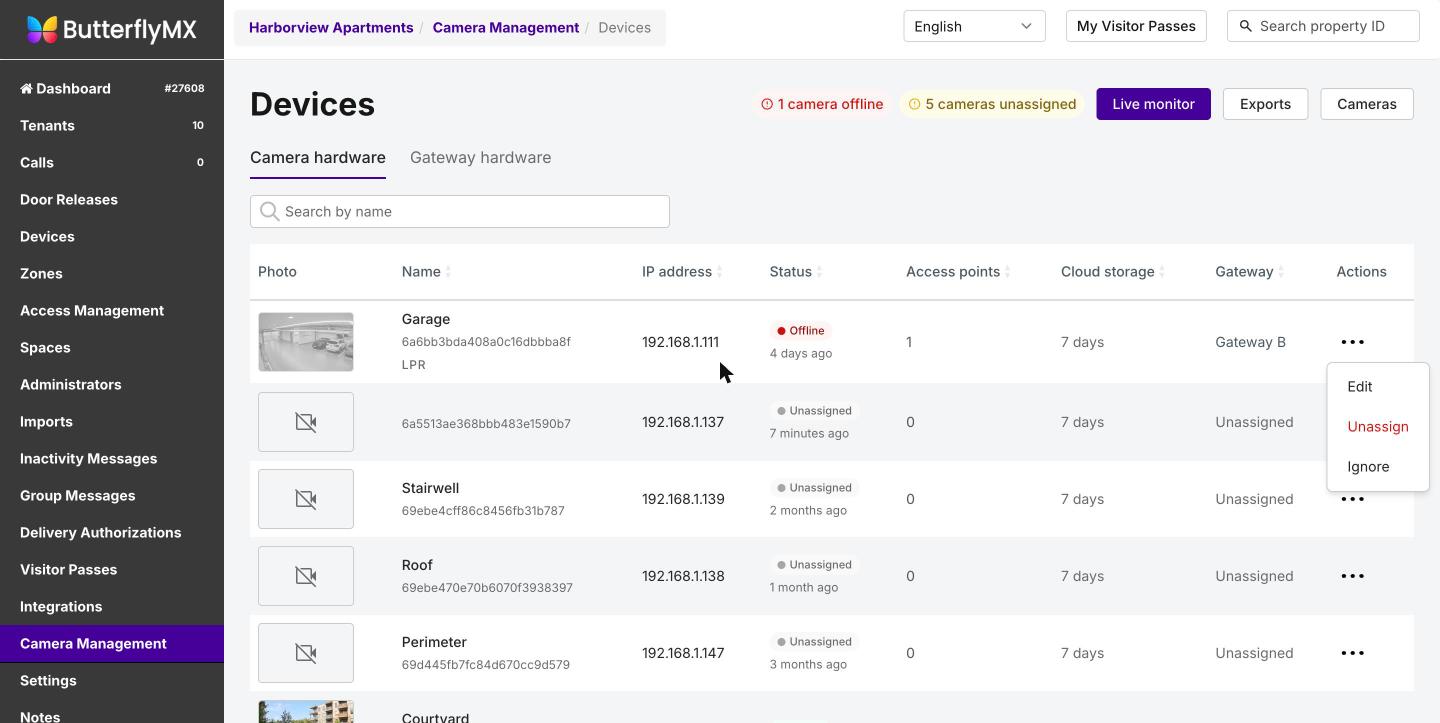Viewport: 1440px width, 723px height.
Task: Go to Calls in the sidebar
Action: 112,162
